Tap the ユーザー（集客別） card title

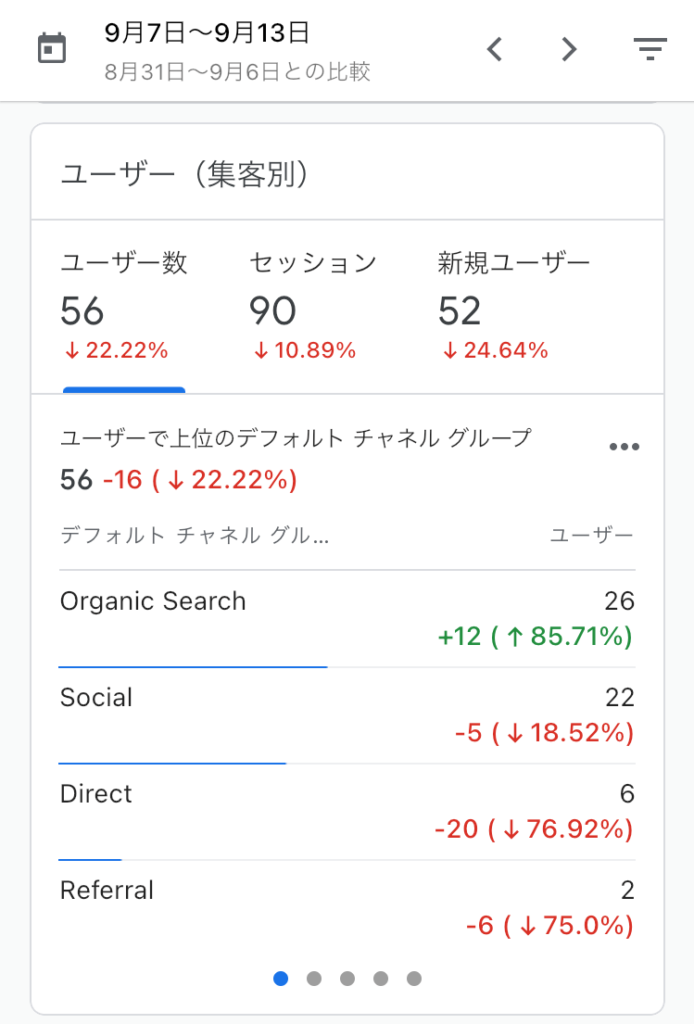(x=184, y=174)
